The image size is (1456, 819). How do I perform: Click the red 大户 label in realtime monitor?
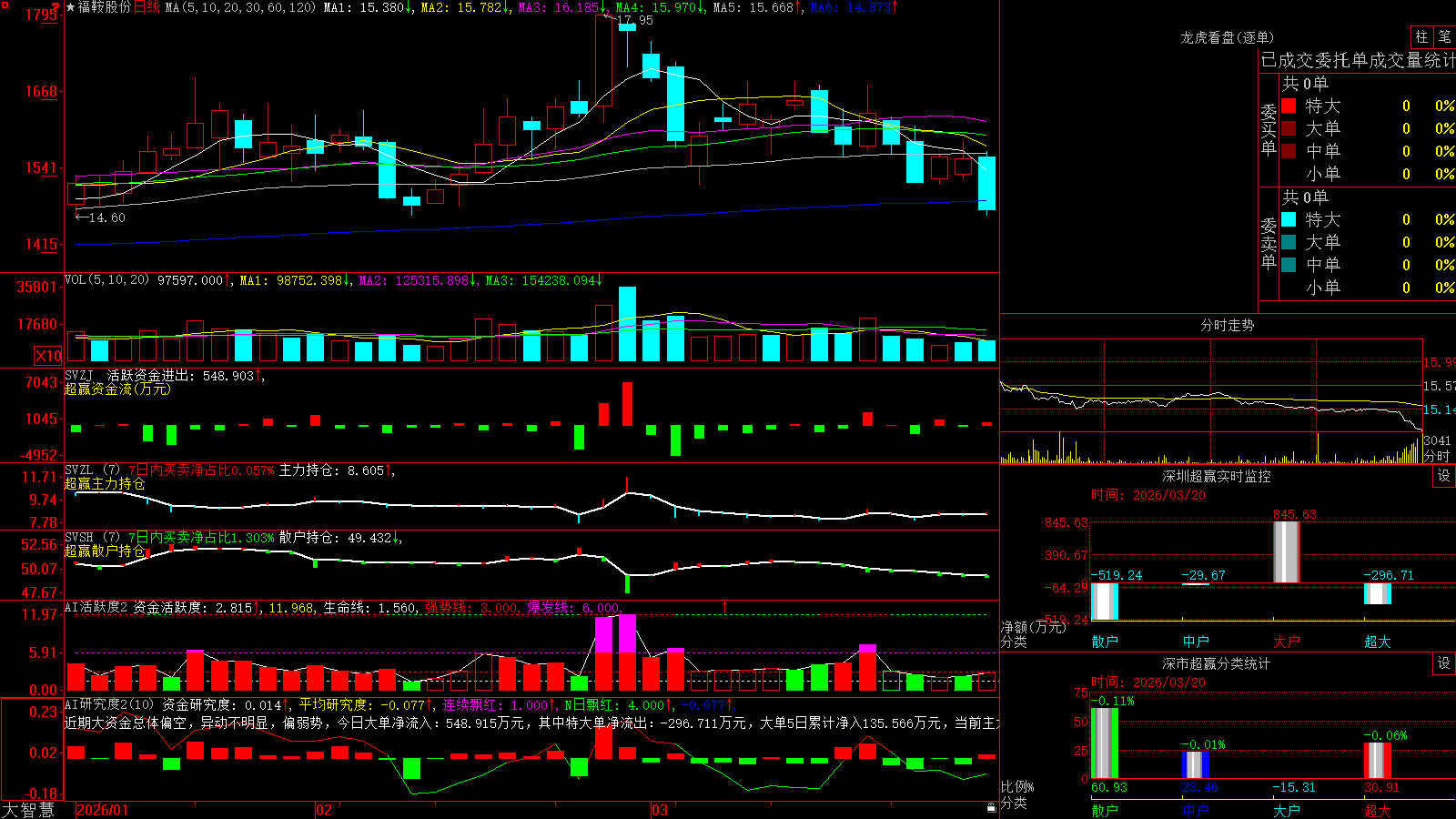point(1286,642)
